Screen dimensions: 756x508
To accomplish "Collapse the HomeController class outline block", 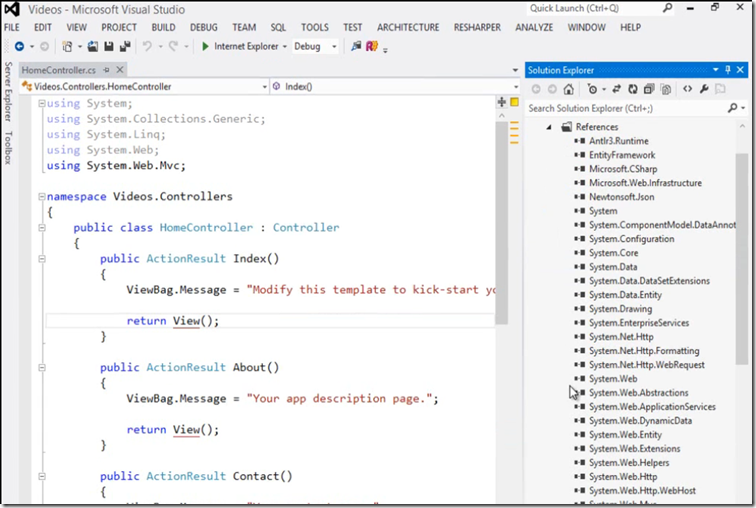I will (x=42, y=227).
